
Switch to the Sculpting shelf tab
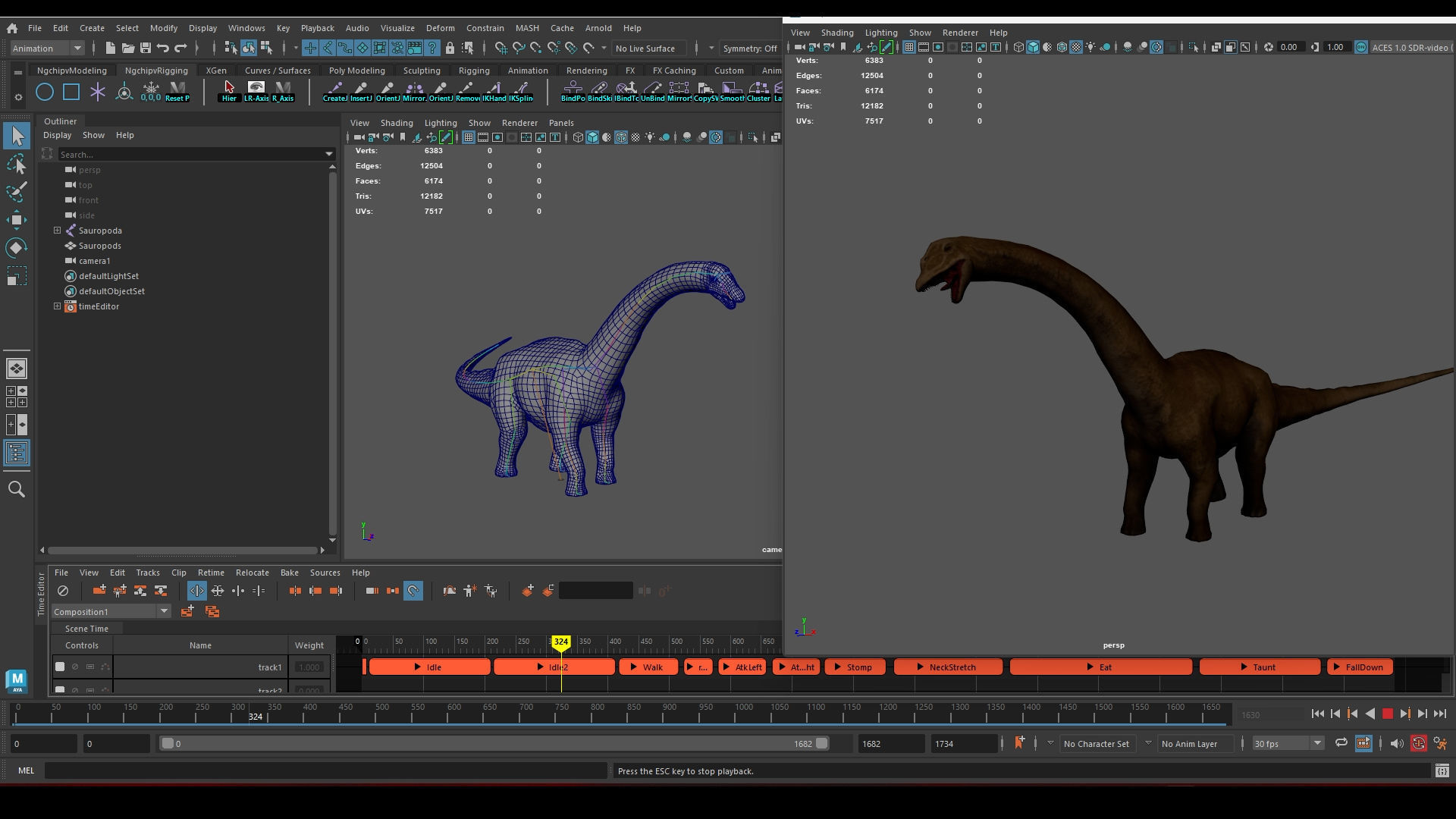(x=422, y=71)
